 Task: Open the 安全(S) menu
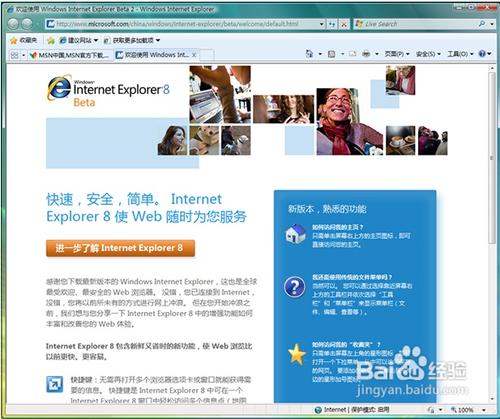point(428,54)
